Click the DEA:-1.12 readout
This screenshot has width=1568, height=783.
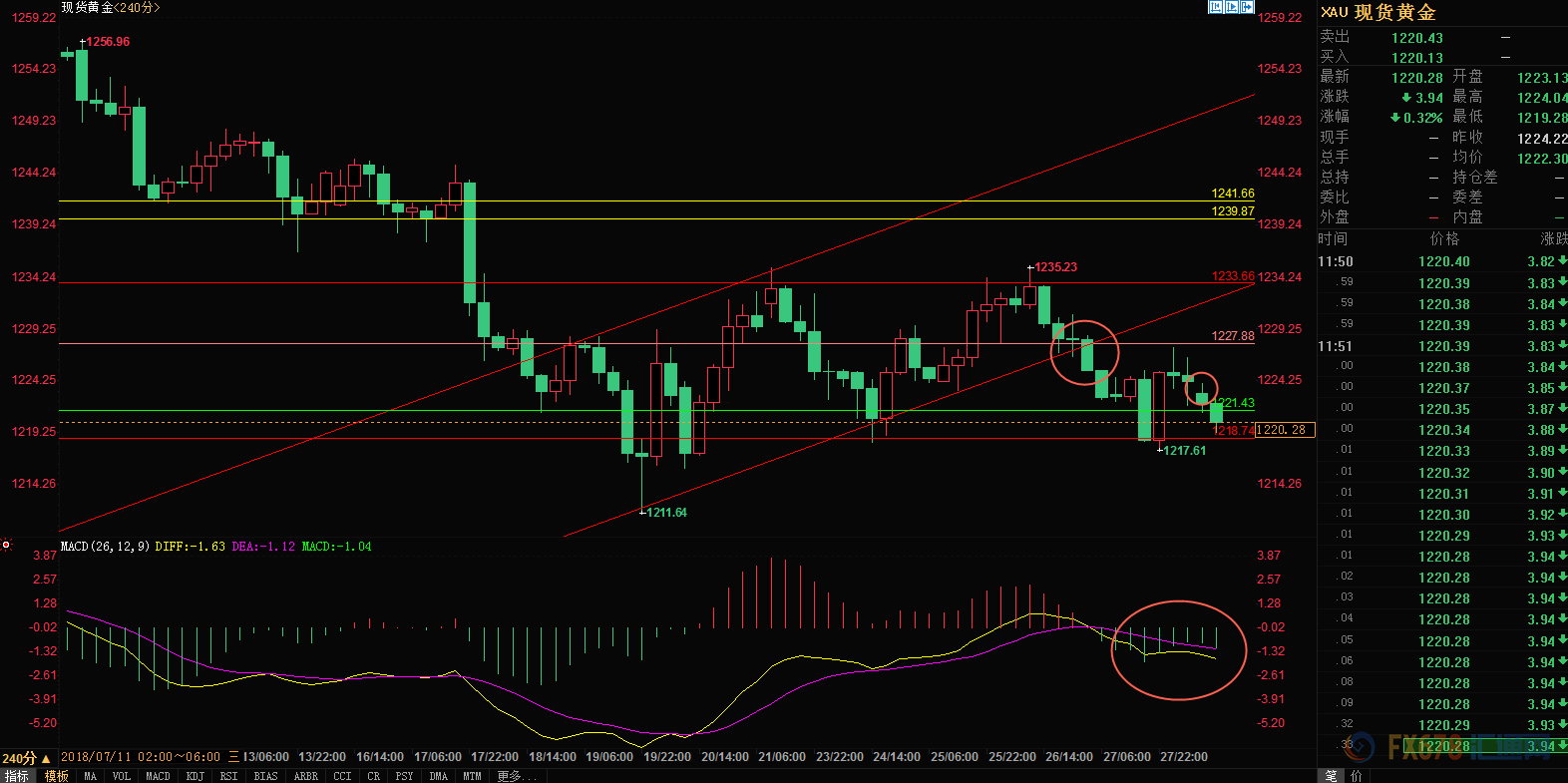263,547
